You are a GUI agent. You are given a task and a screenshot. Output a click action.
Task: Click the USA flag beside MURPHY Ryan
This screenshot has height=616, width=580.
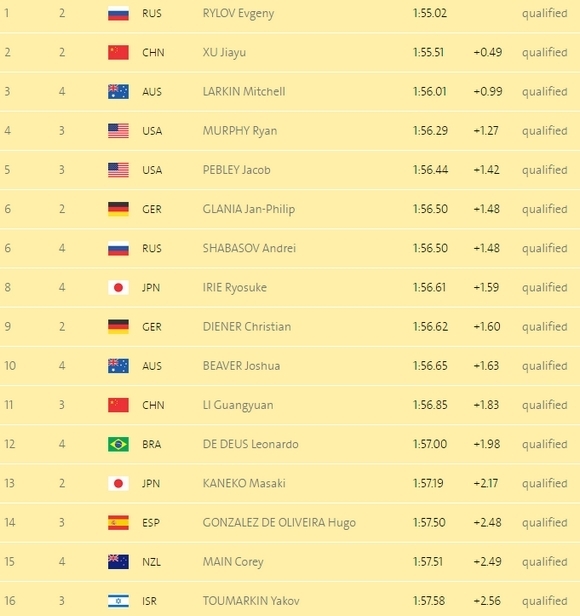(118, 131)
